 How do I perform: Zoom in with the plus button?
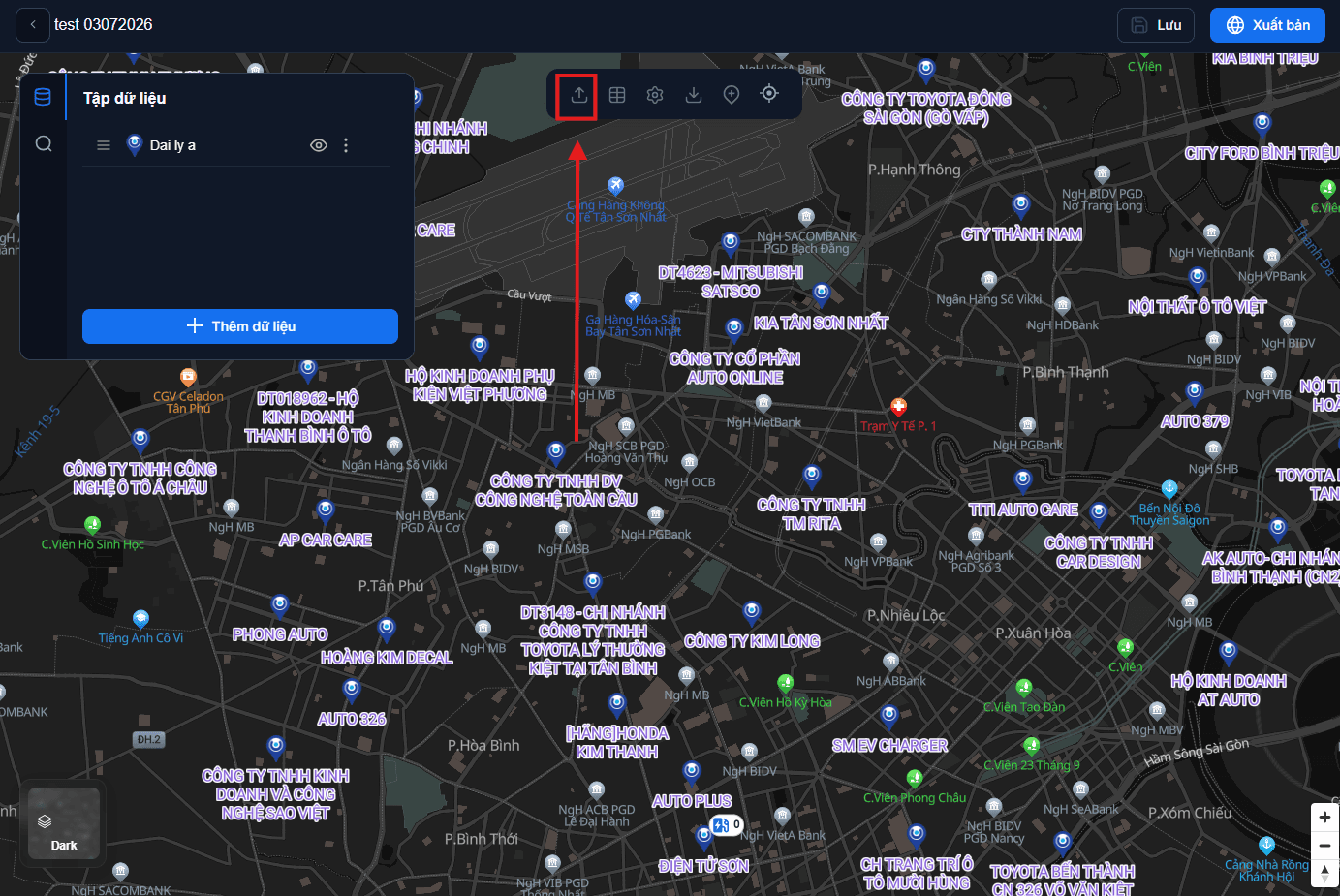pyautogui.click(x=1324, y=817)
